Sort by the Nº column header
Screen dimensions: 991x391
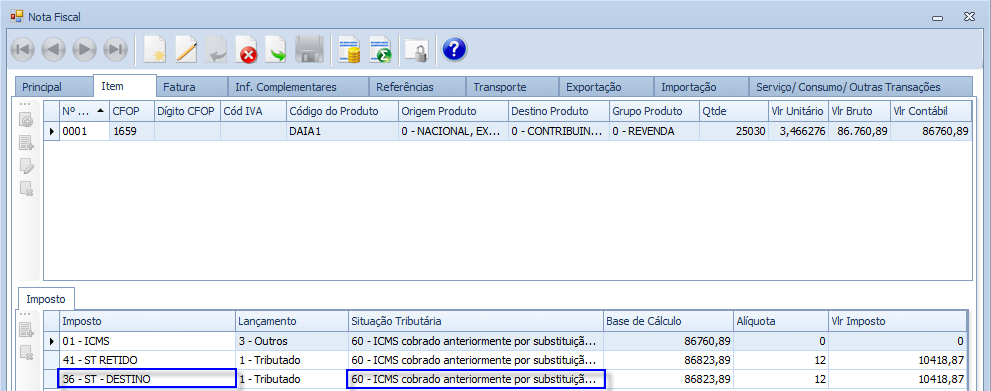(x=83, y=111)
